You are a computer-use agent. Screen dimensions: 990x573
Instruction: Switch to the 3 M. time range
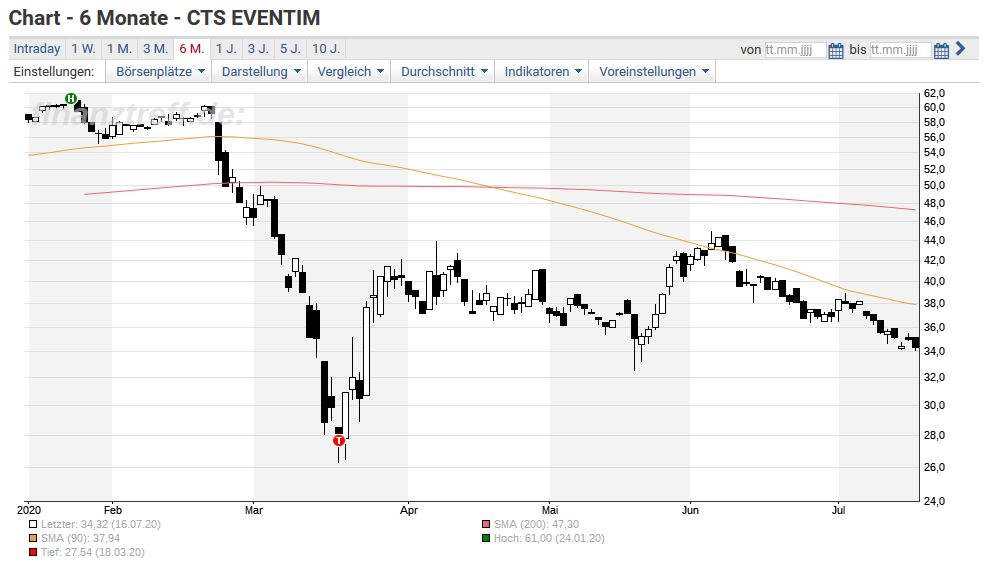coord(155,49)
